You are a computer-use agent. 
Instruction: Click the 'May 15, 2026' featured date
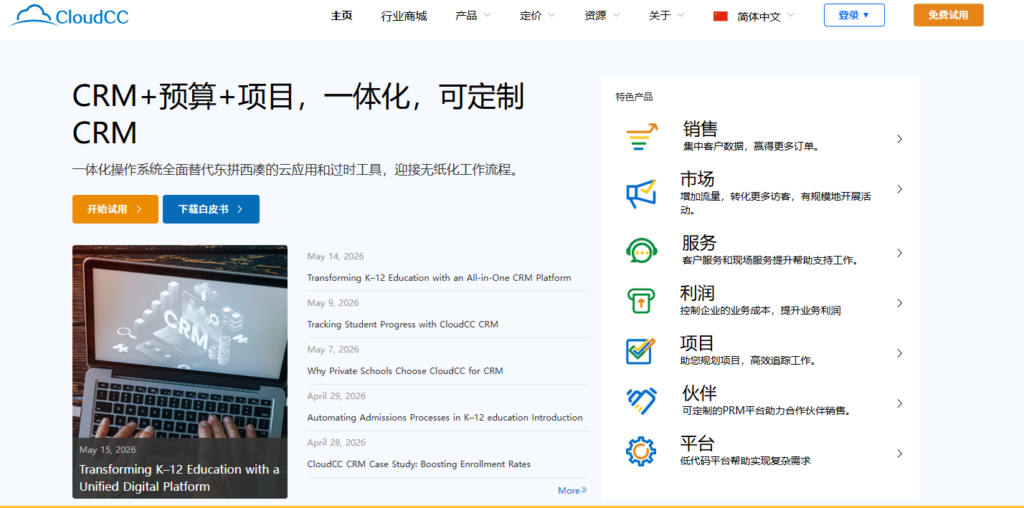pyautogui.click(x=108, y=449)
